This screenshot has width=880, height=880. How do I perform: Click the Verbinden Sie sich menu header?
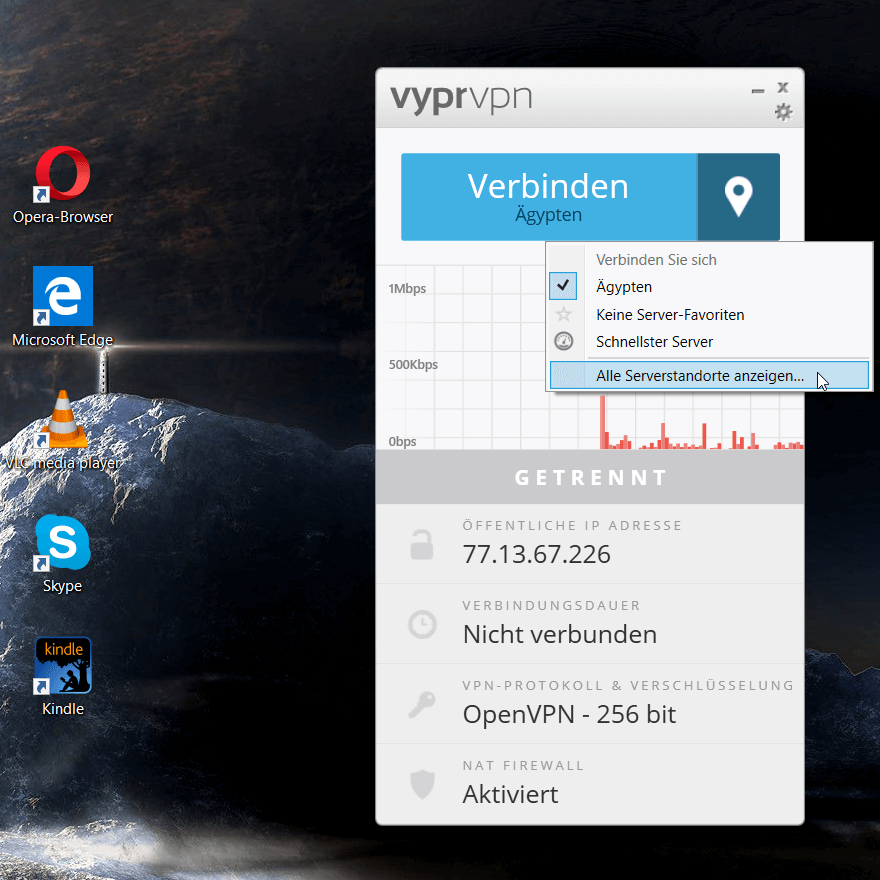click(x=656, y=260)
